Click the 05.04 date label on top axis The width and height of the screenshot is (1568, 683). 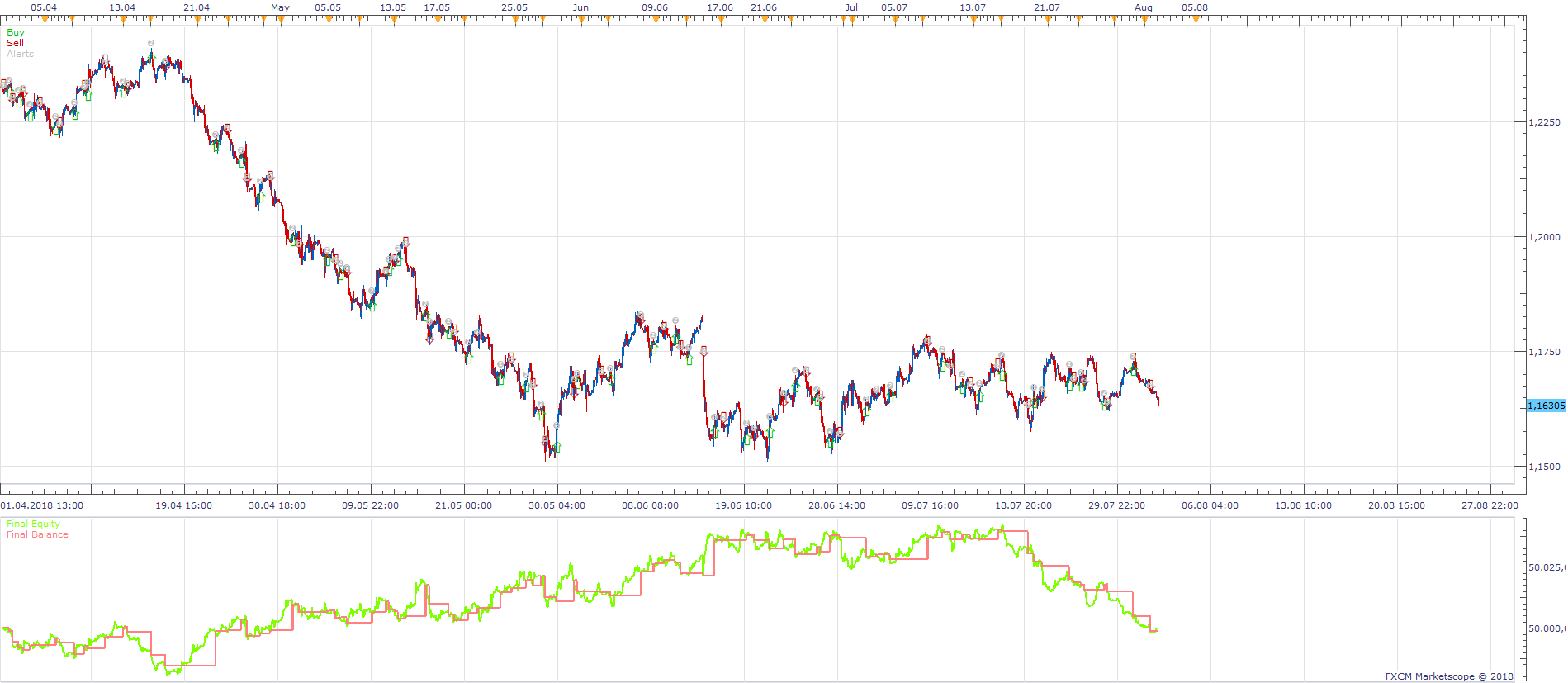(x=44, y=7)
